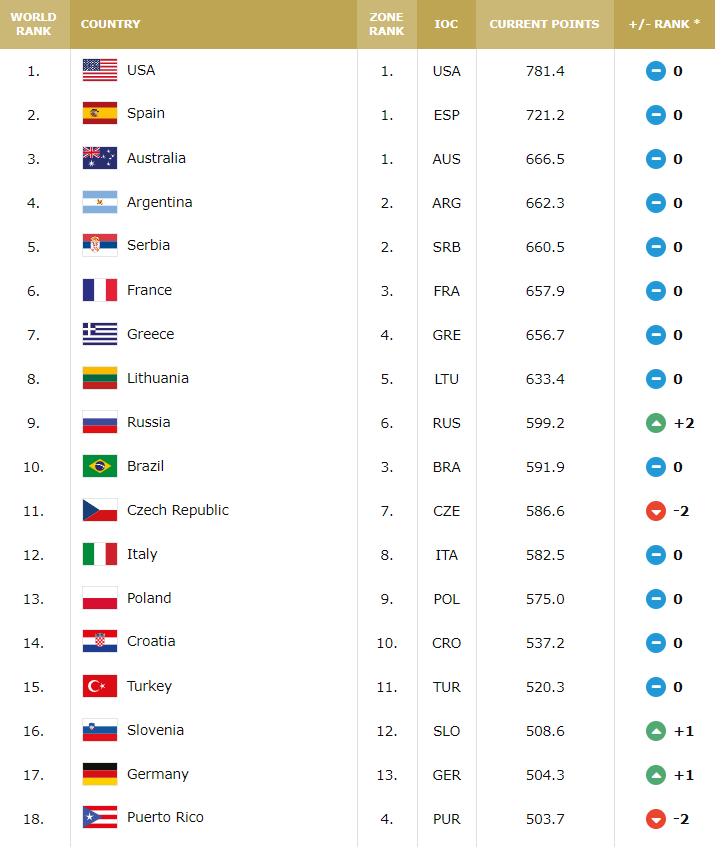Screen dimensions: 715x847
Task: Select the Germany country name
Action: pos(157,774)
